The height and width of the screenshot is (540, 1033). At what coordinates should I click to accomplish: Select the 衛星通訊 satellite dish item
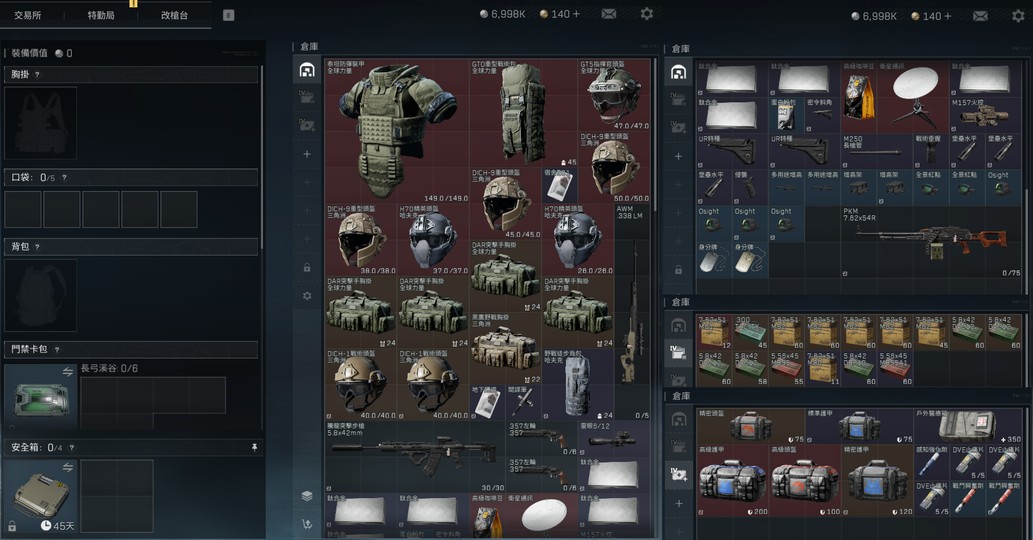click(912, 97)
